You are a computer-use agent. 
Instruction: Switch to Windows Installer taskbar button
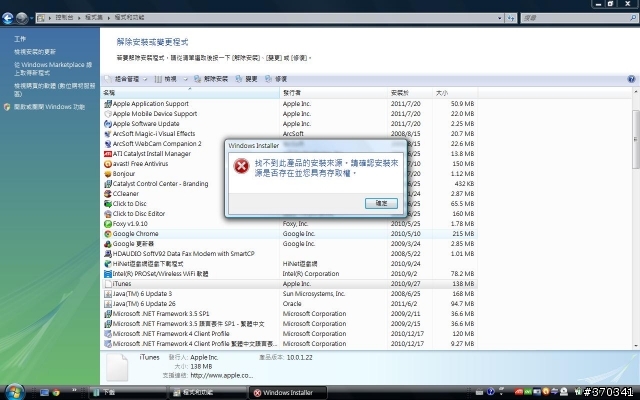[288, 393]
